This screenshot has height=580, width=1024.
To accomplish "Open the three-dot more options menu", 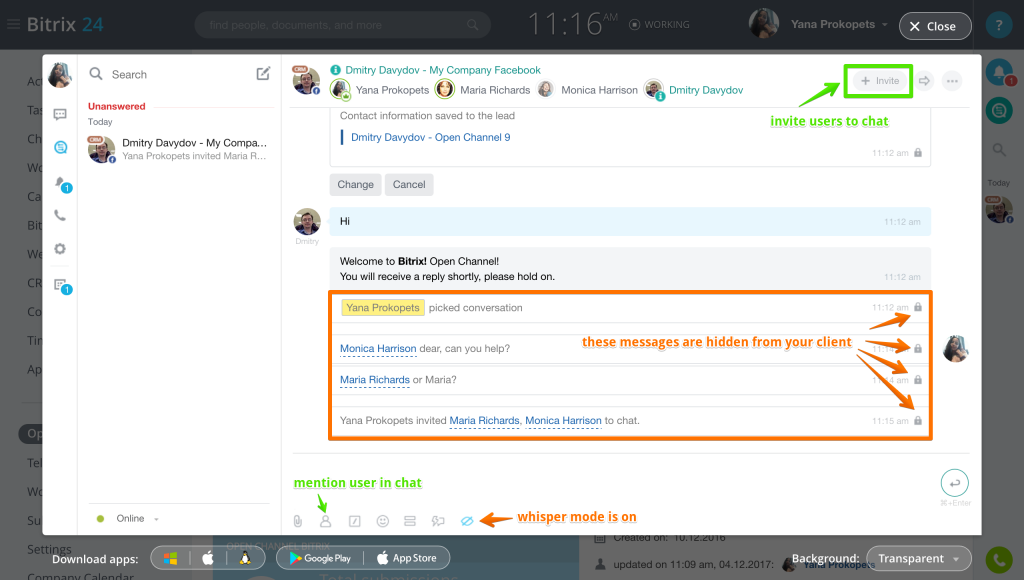I will pos(952,81).
